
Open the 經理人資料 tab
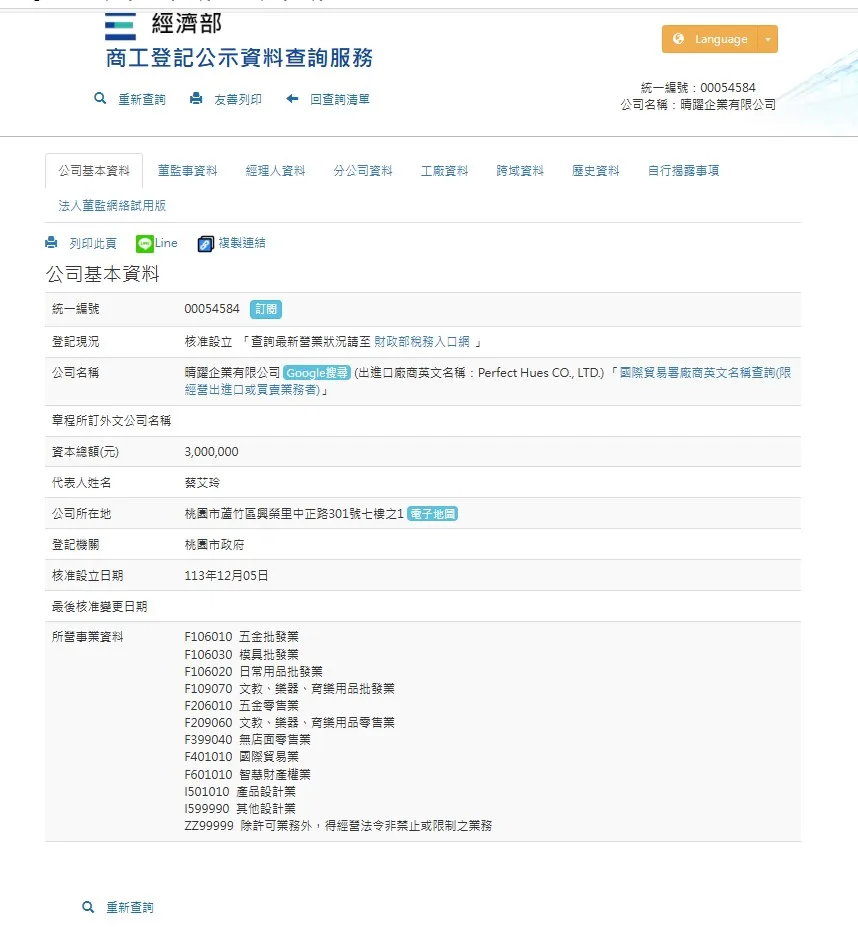click(x=276, y=171)
